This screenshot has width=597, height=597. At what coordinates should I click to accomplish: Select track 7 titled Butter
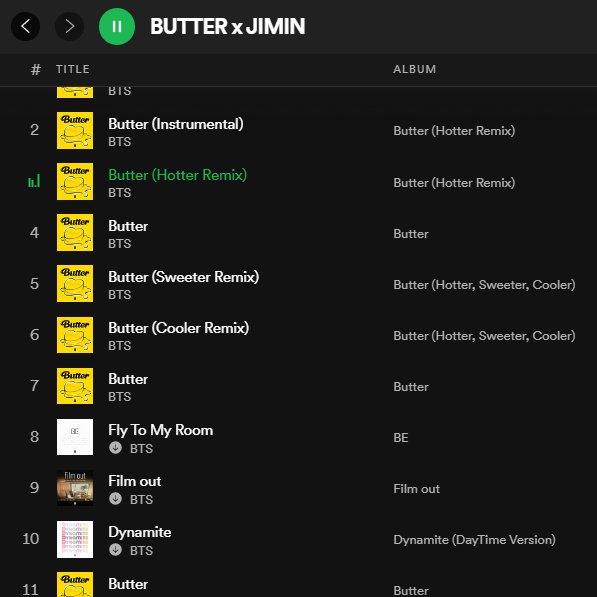[x=128, y=379]
